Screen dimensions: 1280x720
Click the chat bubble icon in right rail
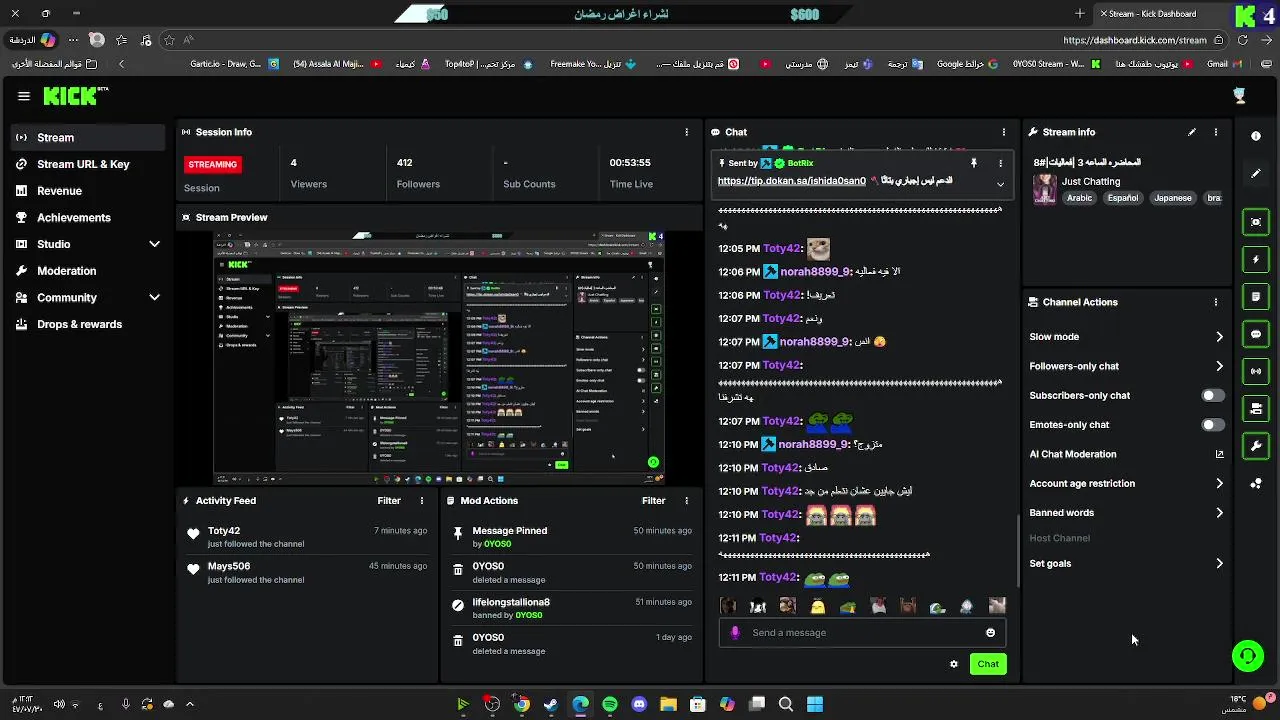[x=1256, y=334]
